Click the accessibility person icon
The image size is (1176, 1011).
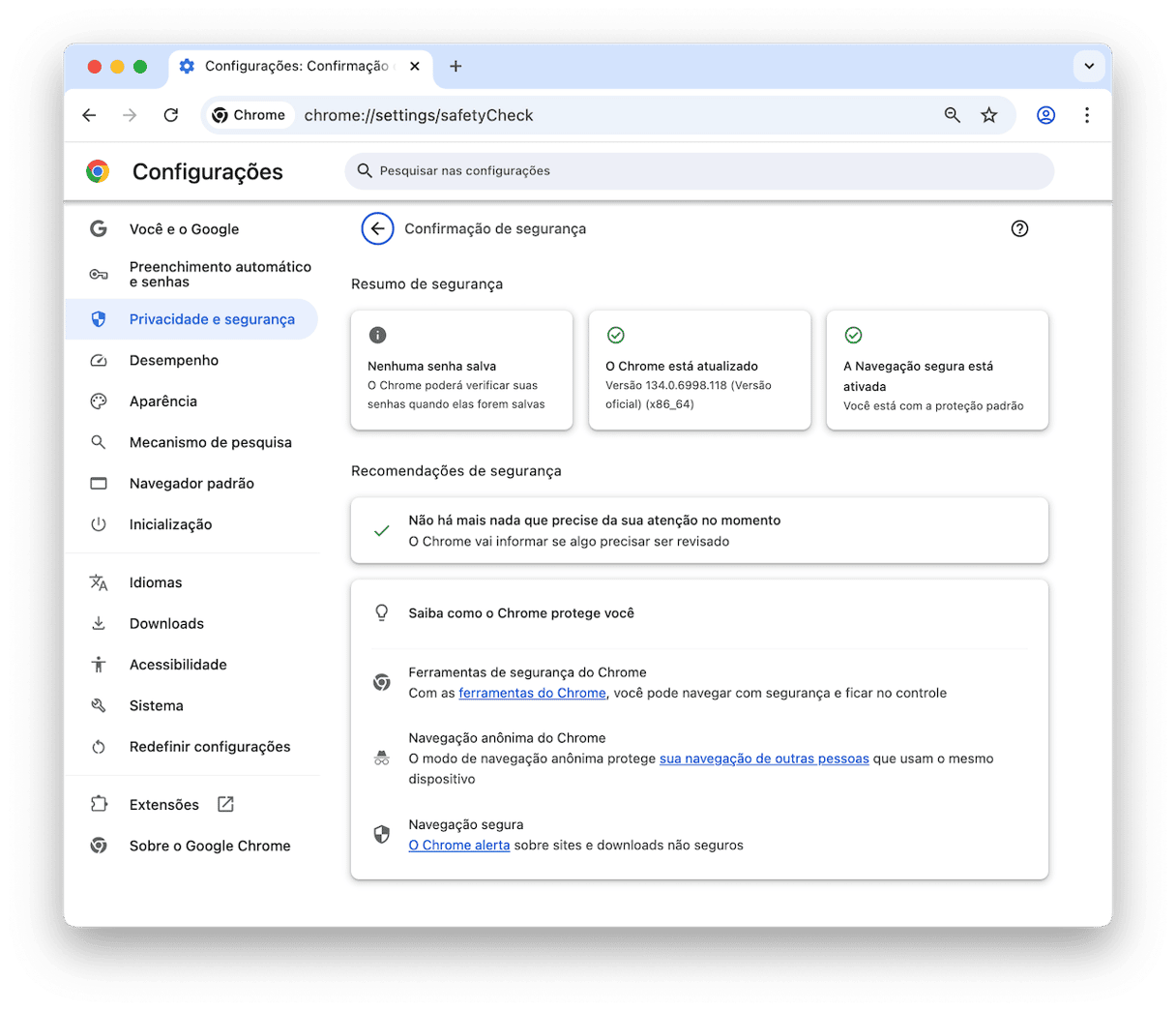99,665
